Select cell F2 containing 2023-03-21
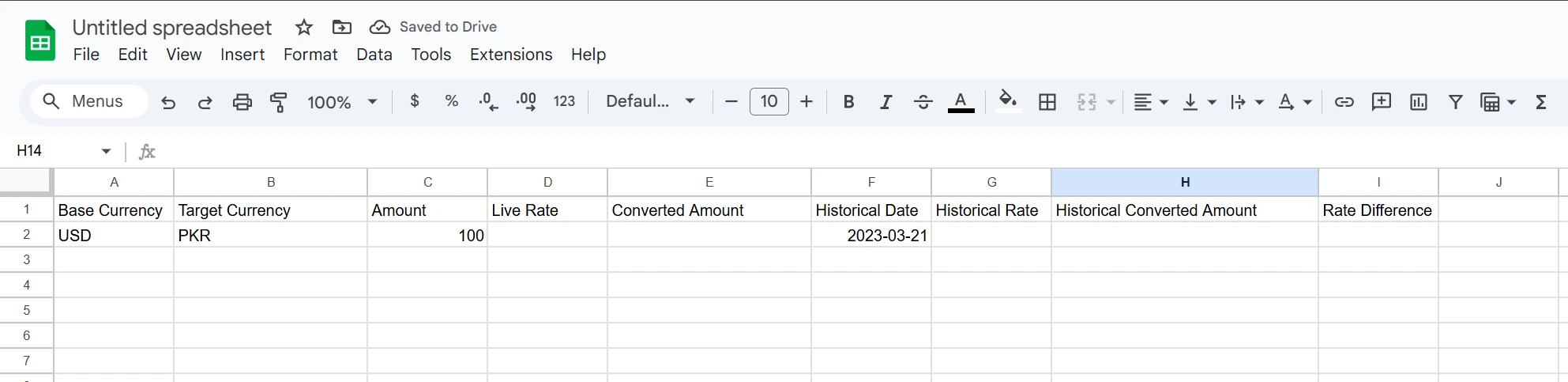The image size is (1568, 382). coord(870,235)
